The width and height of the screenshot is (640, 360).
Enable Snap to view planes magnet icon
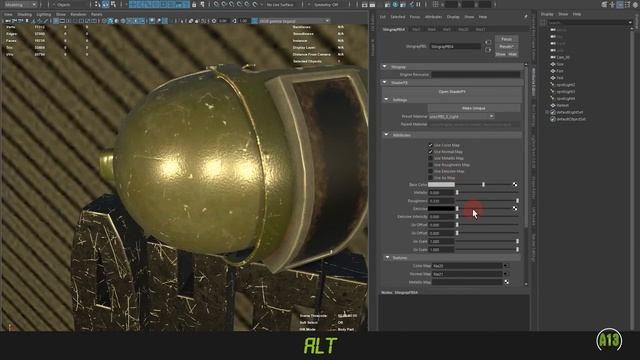[x=247, y=4]
